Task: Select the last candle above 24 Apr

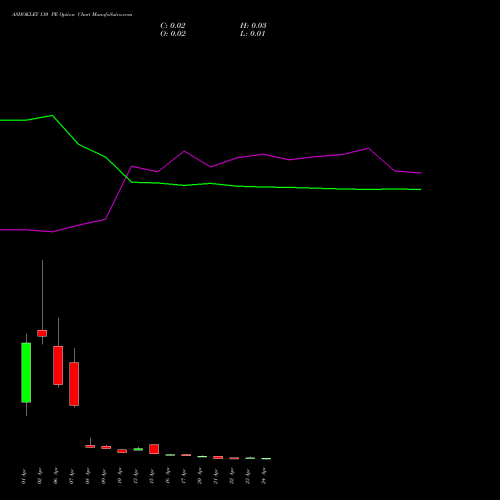Action: pyautogui.click(x=266, y=459)
